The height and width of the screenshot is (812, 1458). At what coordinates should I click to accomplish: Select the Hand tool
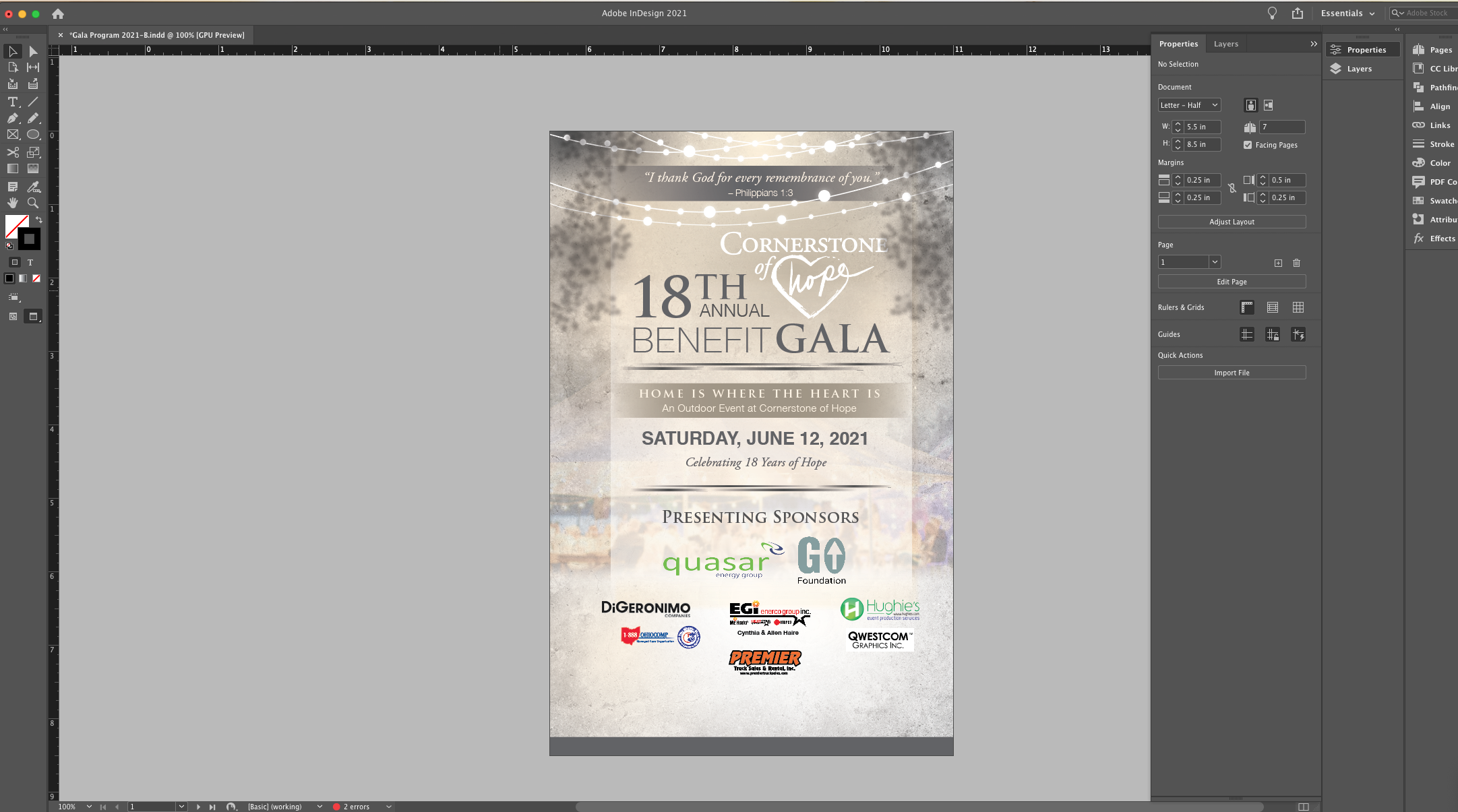click(12, 202)
